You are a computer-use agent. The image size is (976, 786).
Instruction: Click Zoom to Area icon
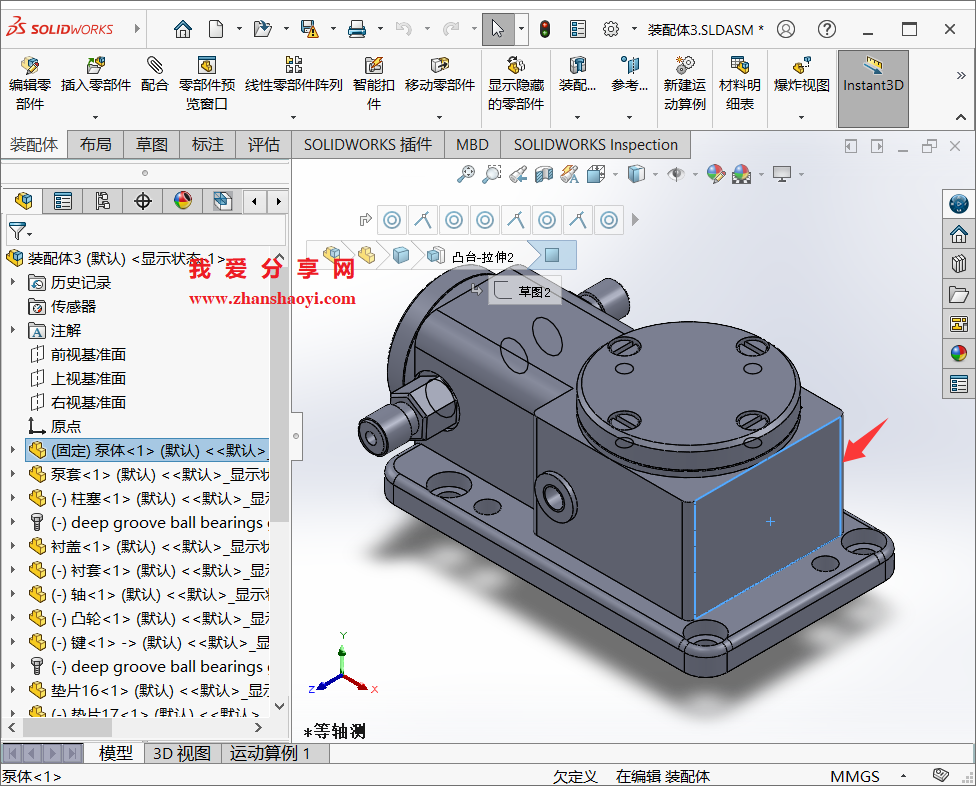pos(492,174)
